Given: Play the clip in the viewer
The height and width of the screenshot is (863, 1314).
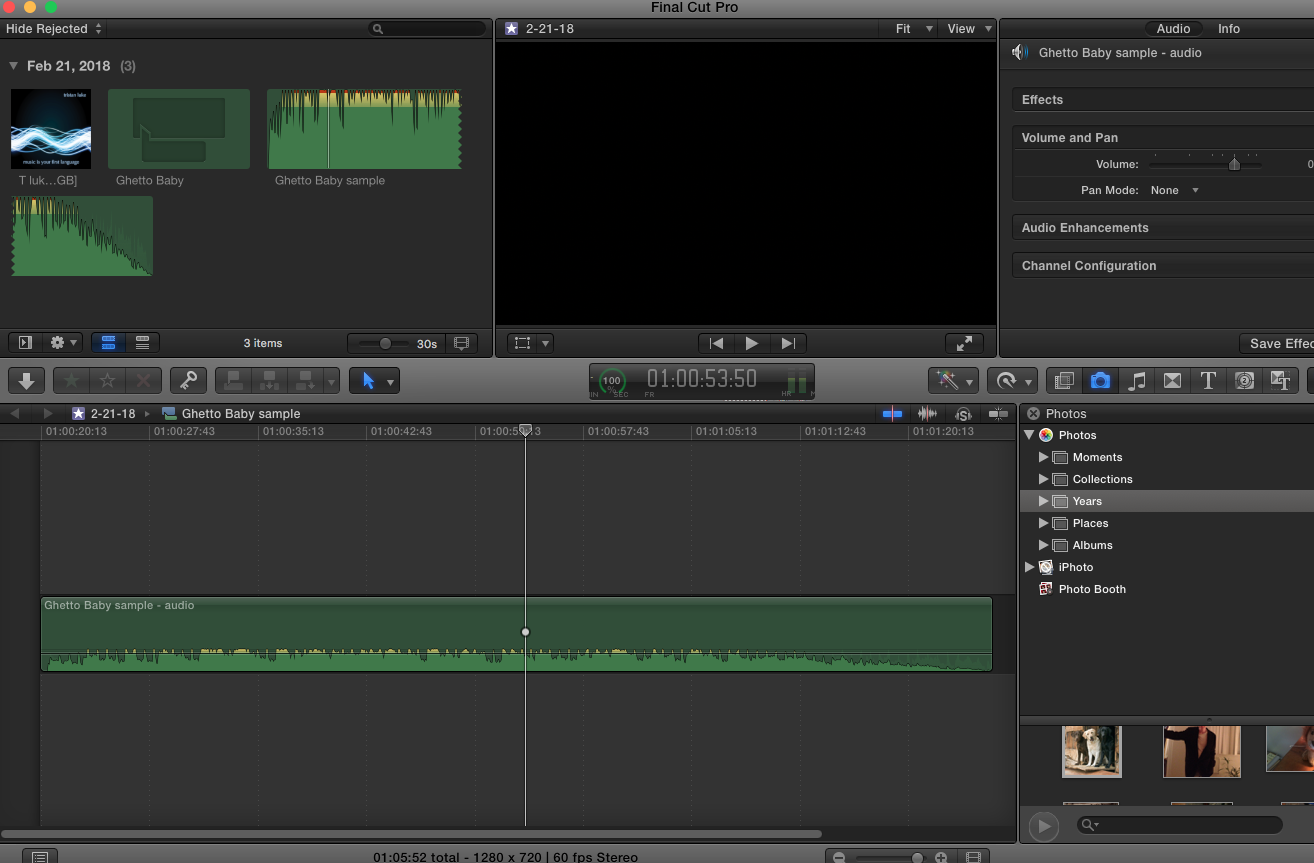Looking at the screenshot, I should pyautogui.click(x=752, y=343).
